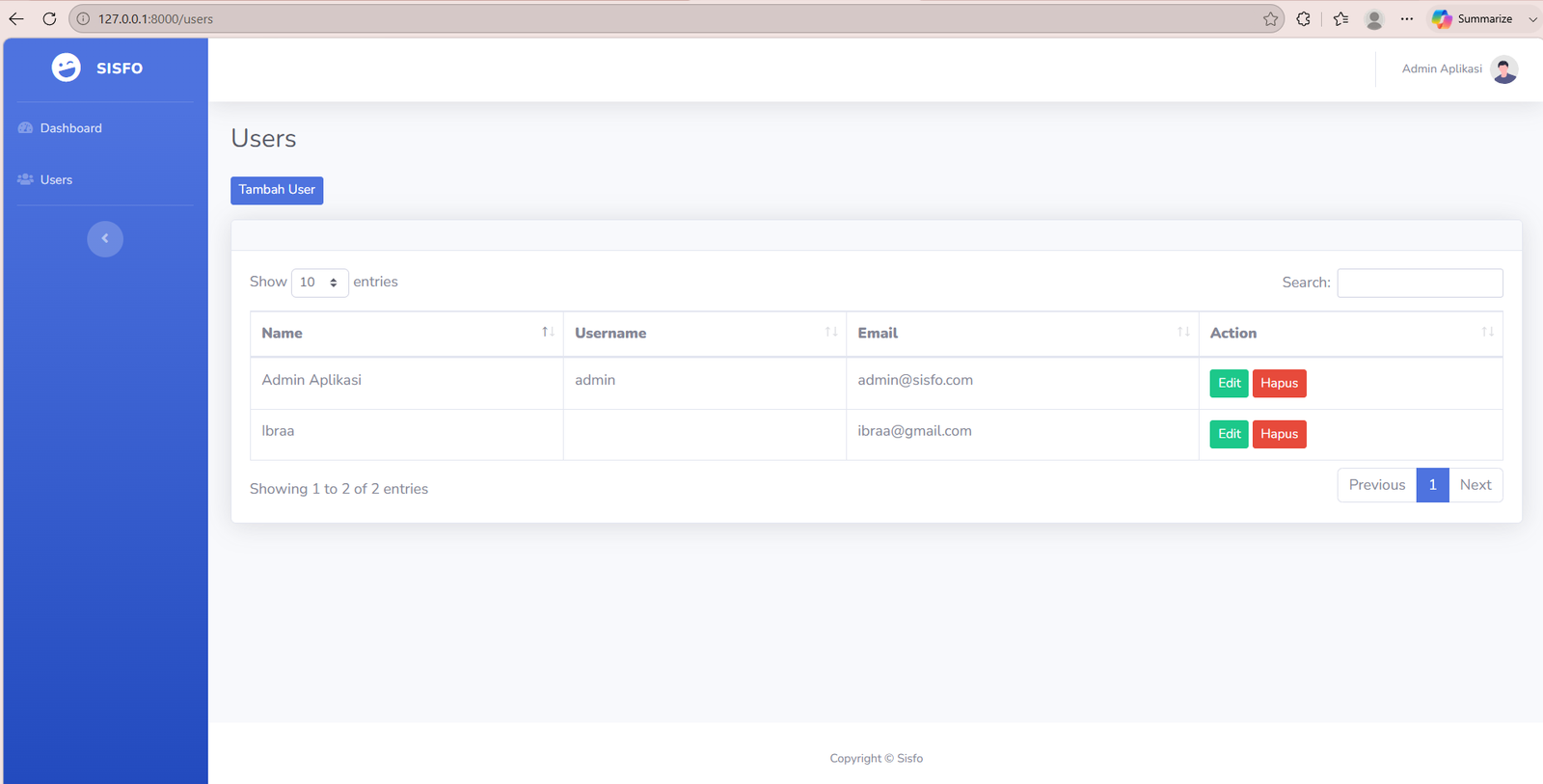The image size is (1543, 784).
Task: Click the Summarize Copilot button
Action: (x=1472, y=18)
